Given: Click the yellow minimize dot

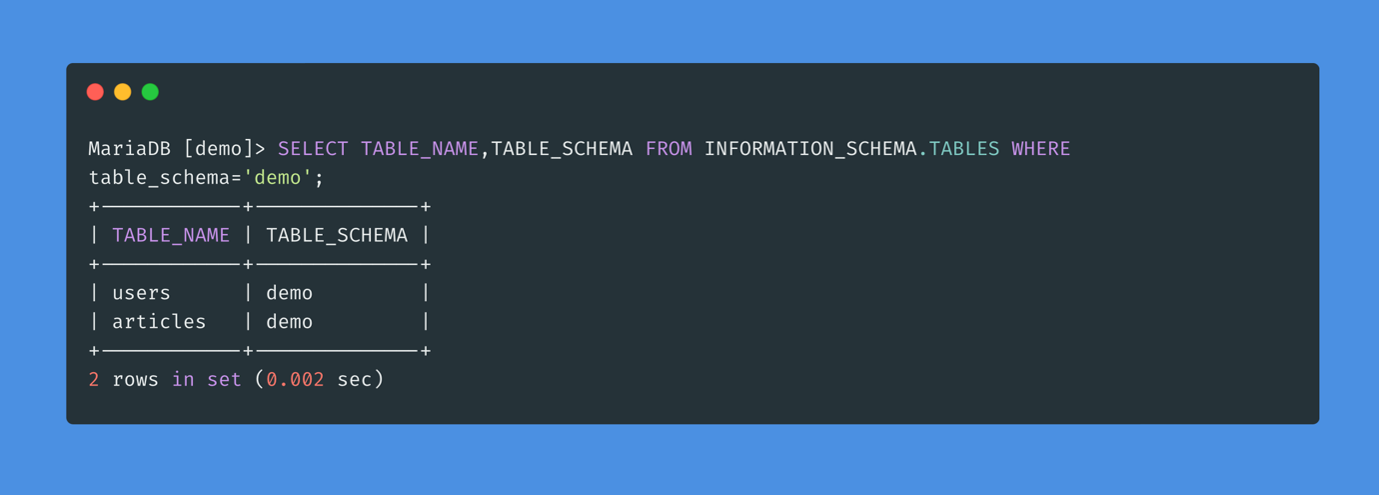Looking at the screenshot, I should 123,92.
